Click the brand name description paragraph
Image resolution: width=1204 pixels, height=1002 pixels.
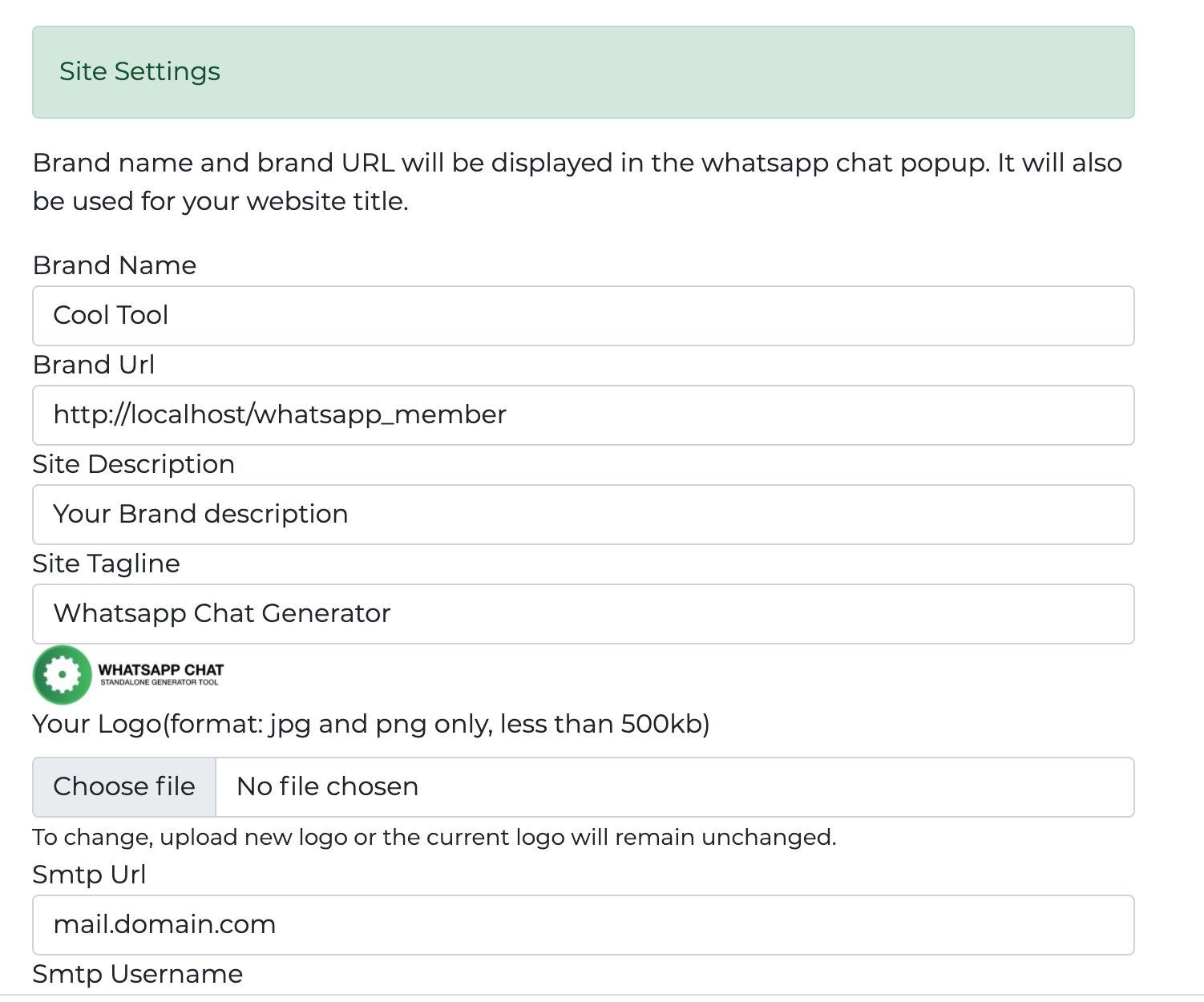577,182
